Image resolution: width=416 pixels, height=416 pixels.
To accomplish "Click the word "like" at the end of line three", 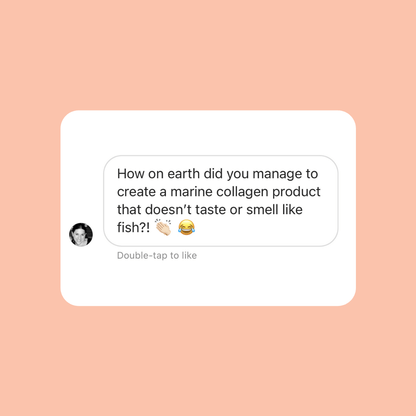I will [x=292, y=210].
